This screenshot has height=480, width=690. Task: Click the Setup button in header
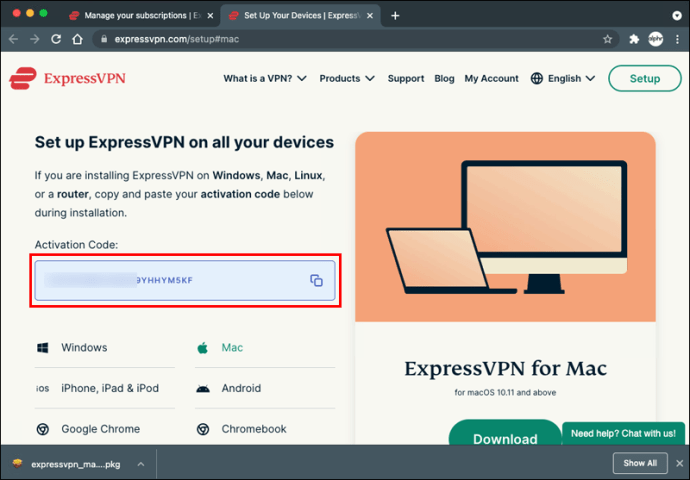point(645,78)
